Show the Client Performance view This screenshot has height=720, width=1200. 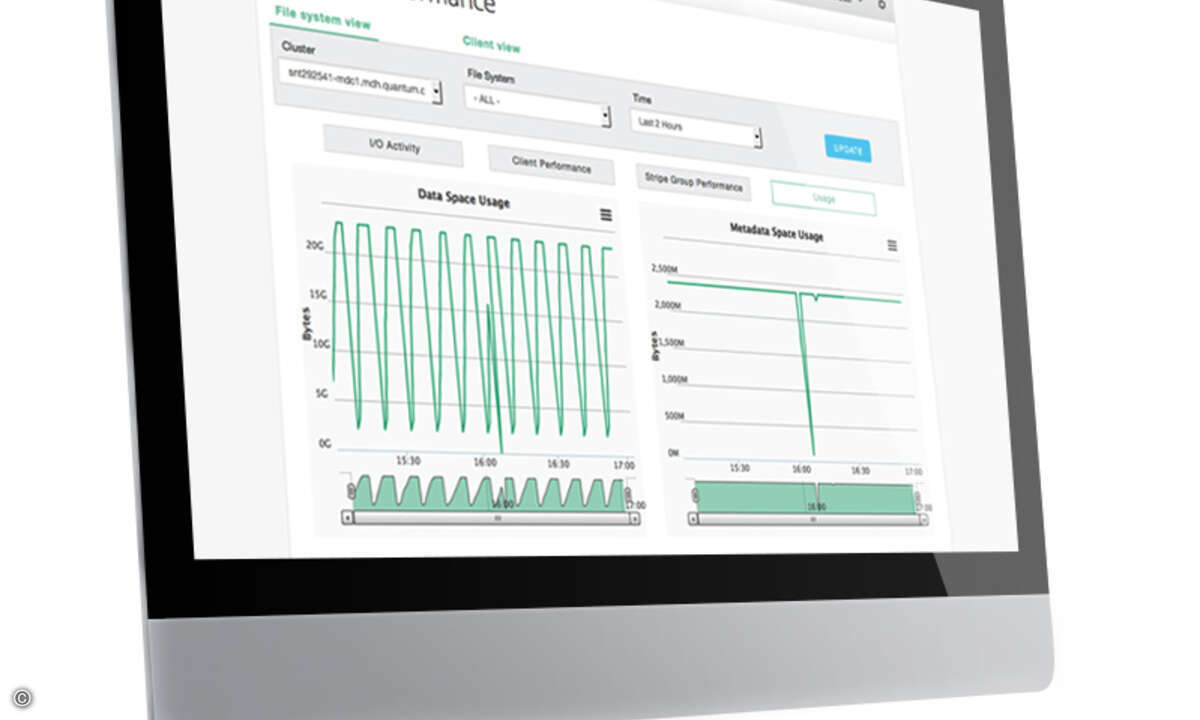point(551,165)
